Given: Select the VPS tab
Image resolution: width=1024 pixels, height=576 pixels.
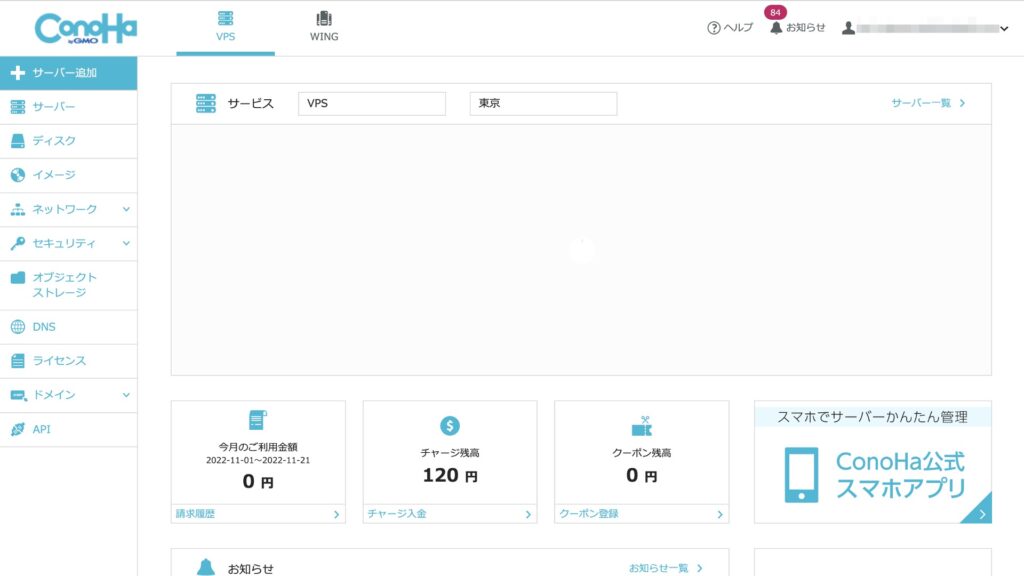Looking at the screenshot, I should tap(225, 27).
